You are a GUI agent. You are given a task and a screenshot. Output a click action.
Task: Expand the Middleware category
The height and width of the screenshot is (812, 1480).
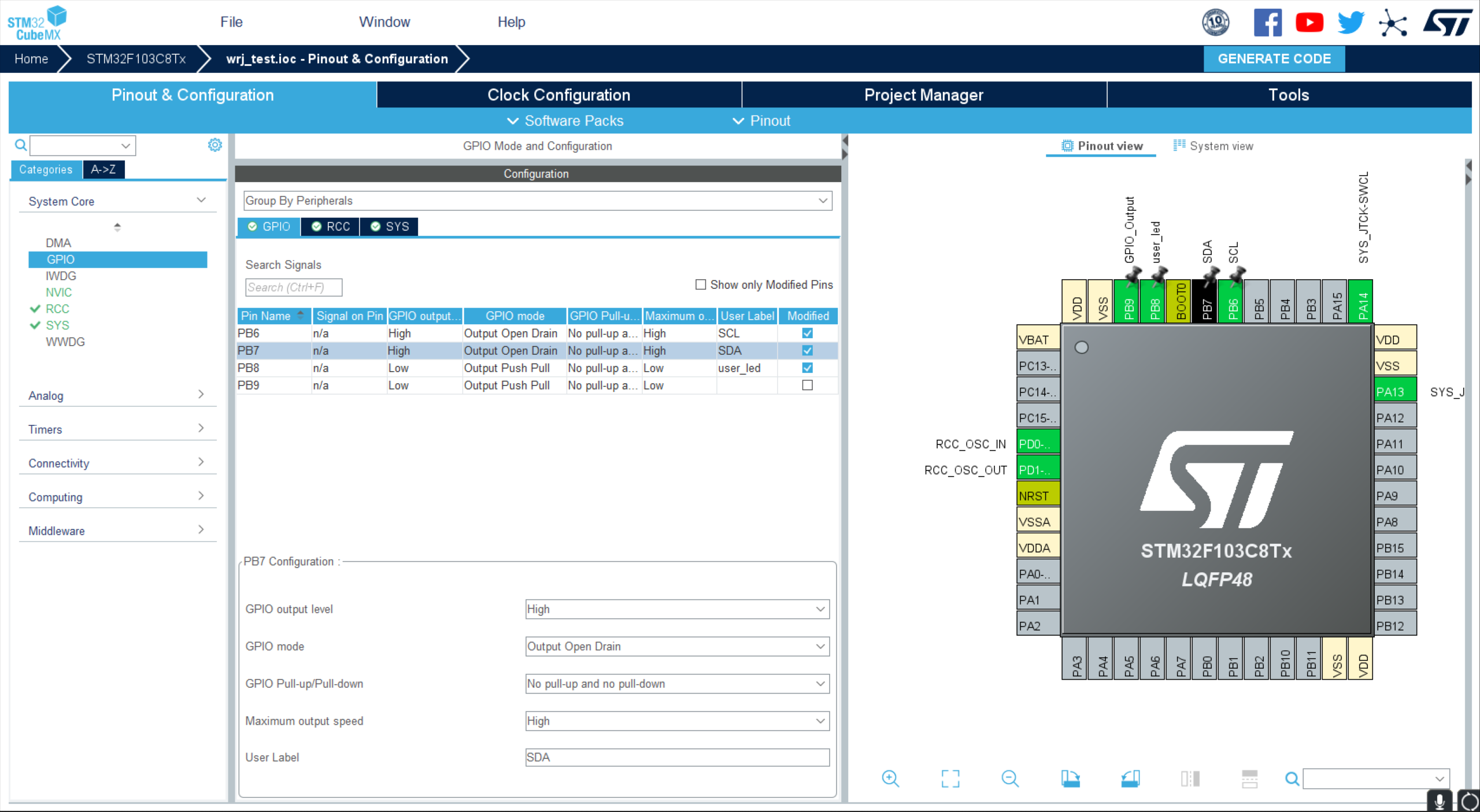(x=118, y=531)
